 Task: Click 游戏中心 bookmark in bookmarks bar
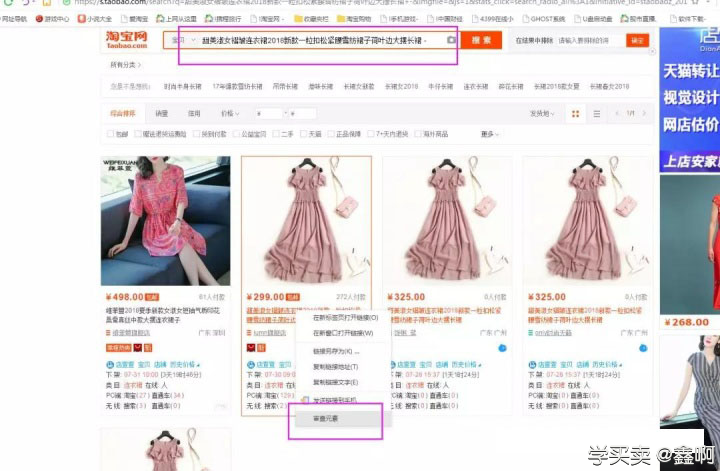[x=53, y=19]
